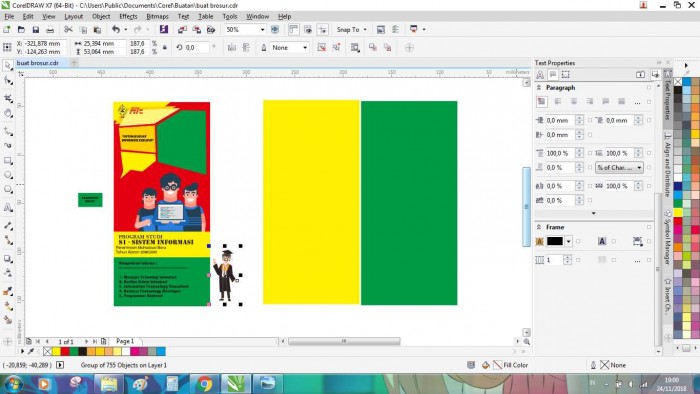Screen dimensions: 700x394
Task: Click the Open file icon
Action: tap(21, 29)
